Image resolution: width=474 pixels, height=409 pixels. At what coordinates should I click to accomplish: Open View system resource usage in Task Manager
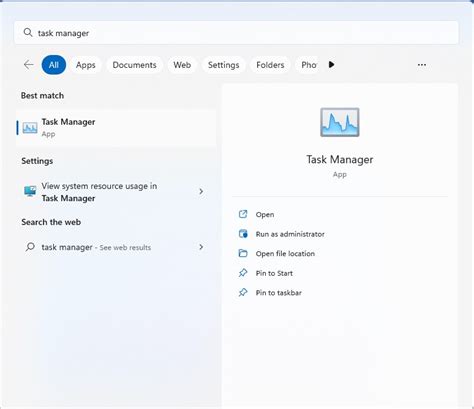(x=116, y=192)
